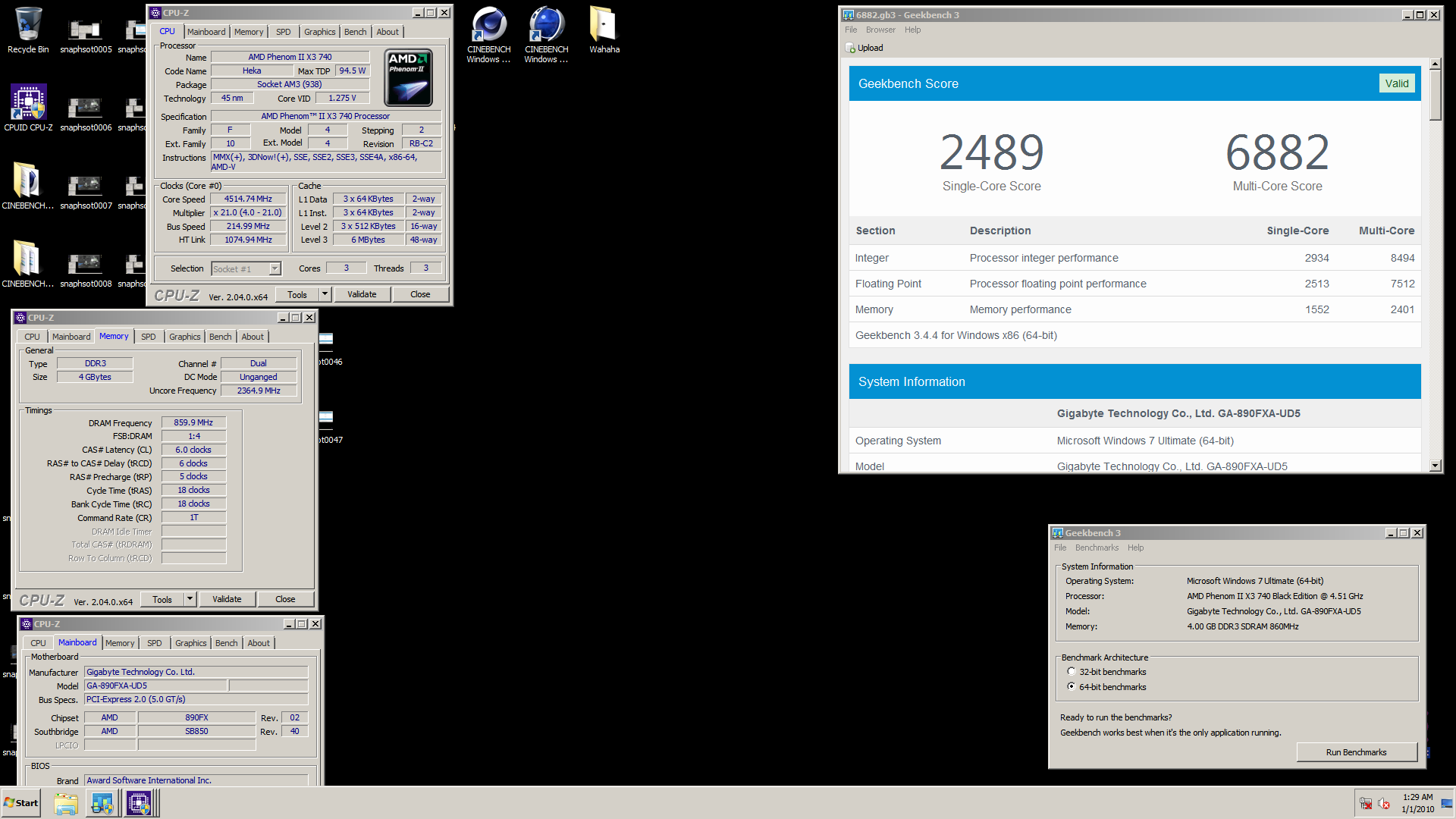The image size is (1456, 819).
Task: Open the network status tray icon
Action: pos(1366,804)
